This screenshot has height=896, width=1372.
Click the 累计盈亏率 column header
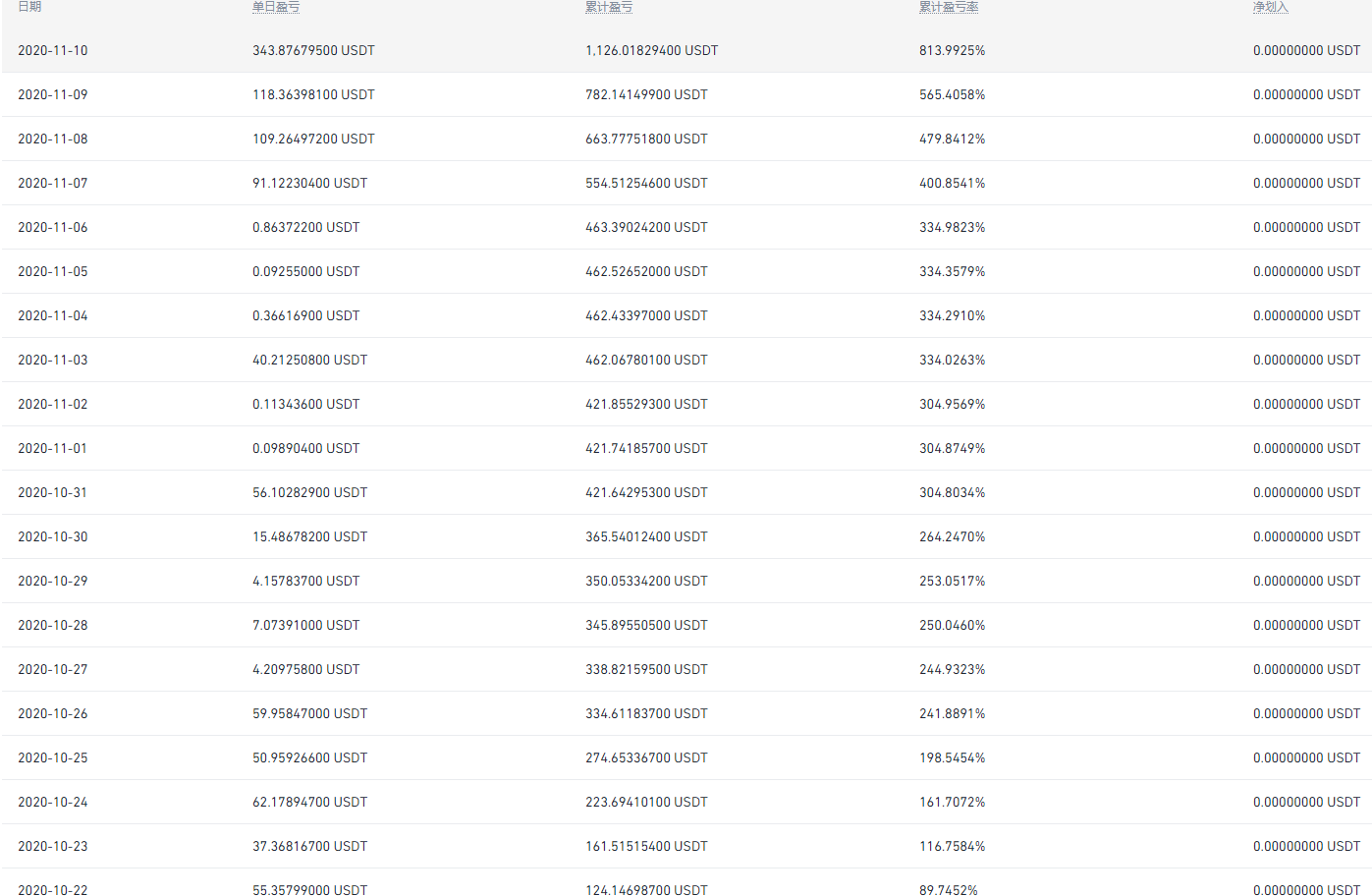coord(949,7)
